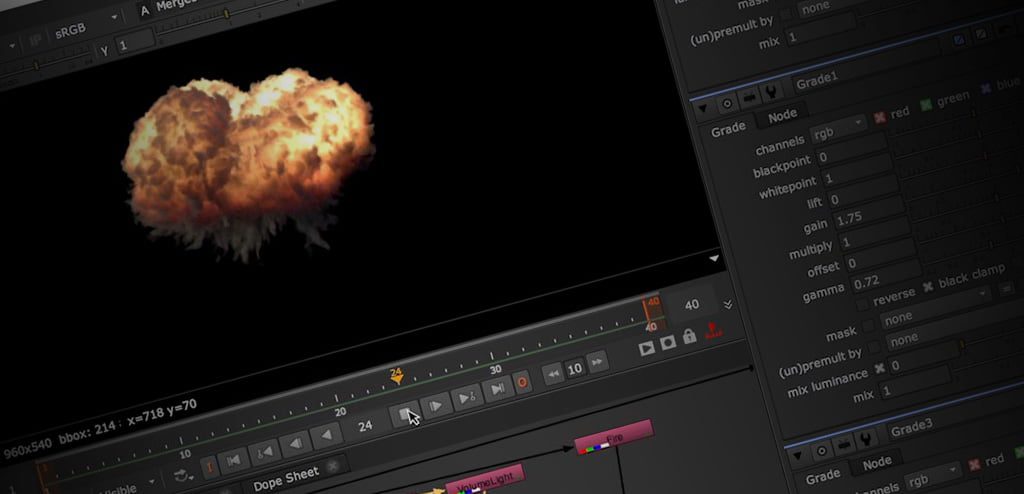The width and height of the screenshot is (1024, 494).
Task: Enable the reverse checkbox in Grade1
Action: (863, 304)
